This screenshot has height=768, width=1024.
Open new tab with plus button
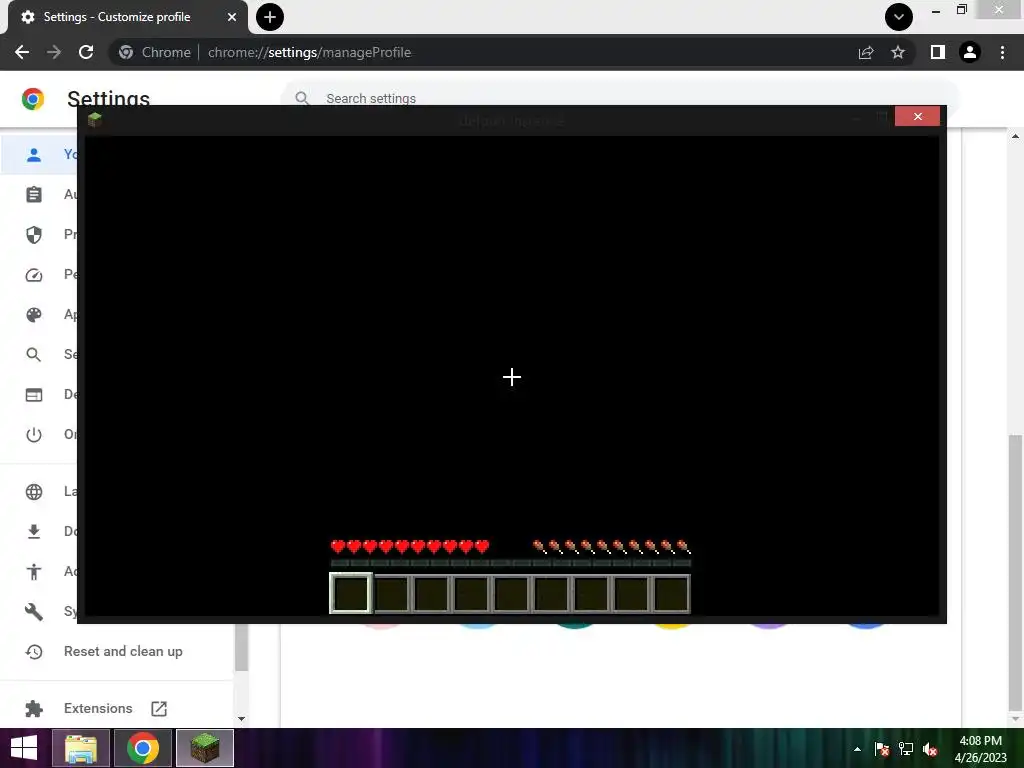(x=270, y=17)
